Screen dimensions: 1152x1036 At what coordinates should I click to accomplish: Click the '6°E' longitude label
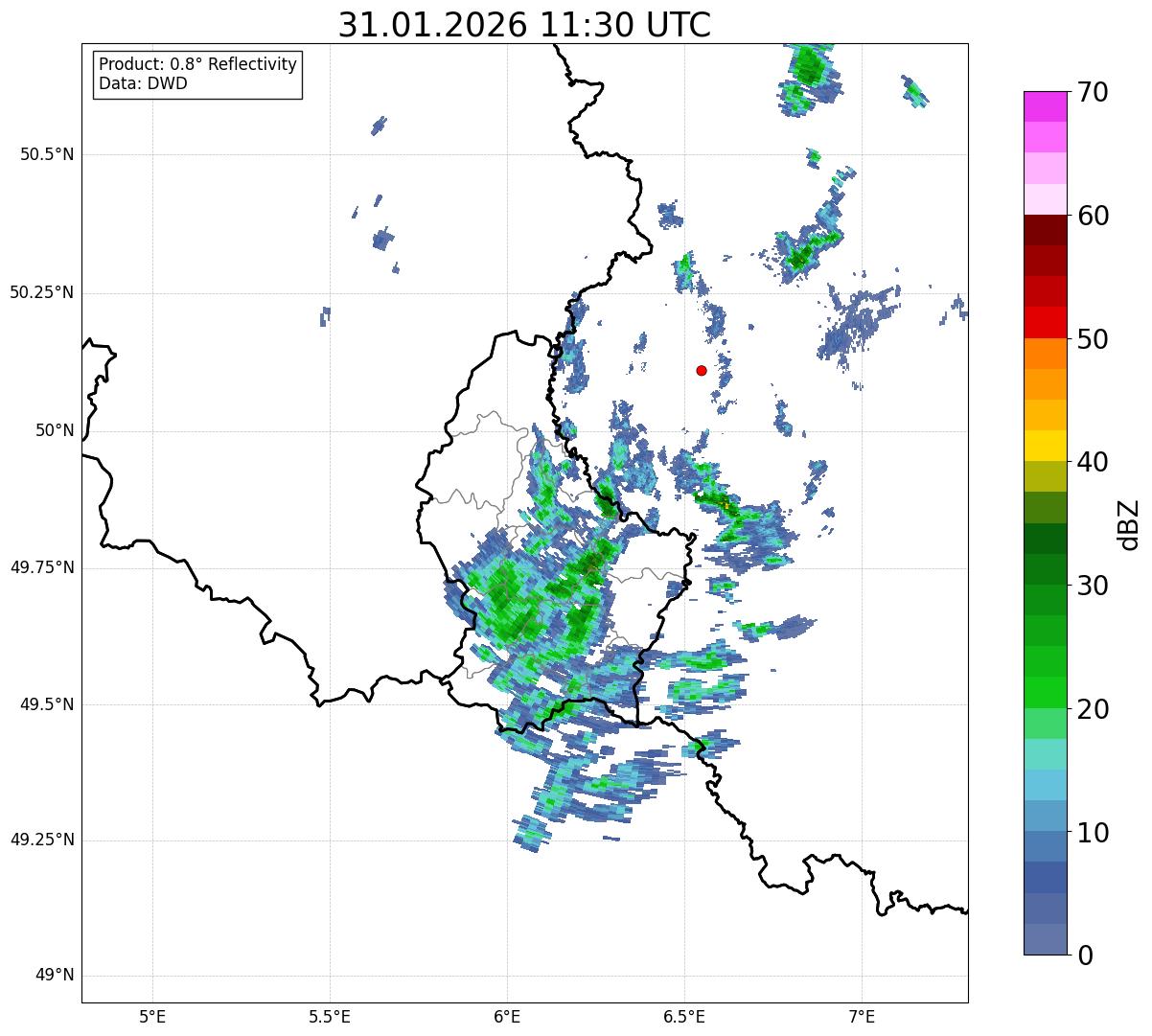coord(507,1016)
